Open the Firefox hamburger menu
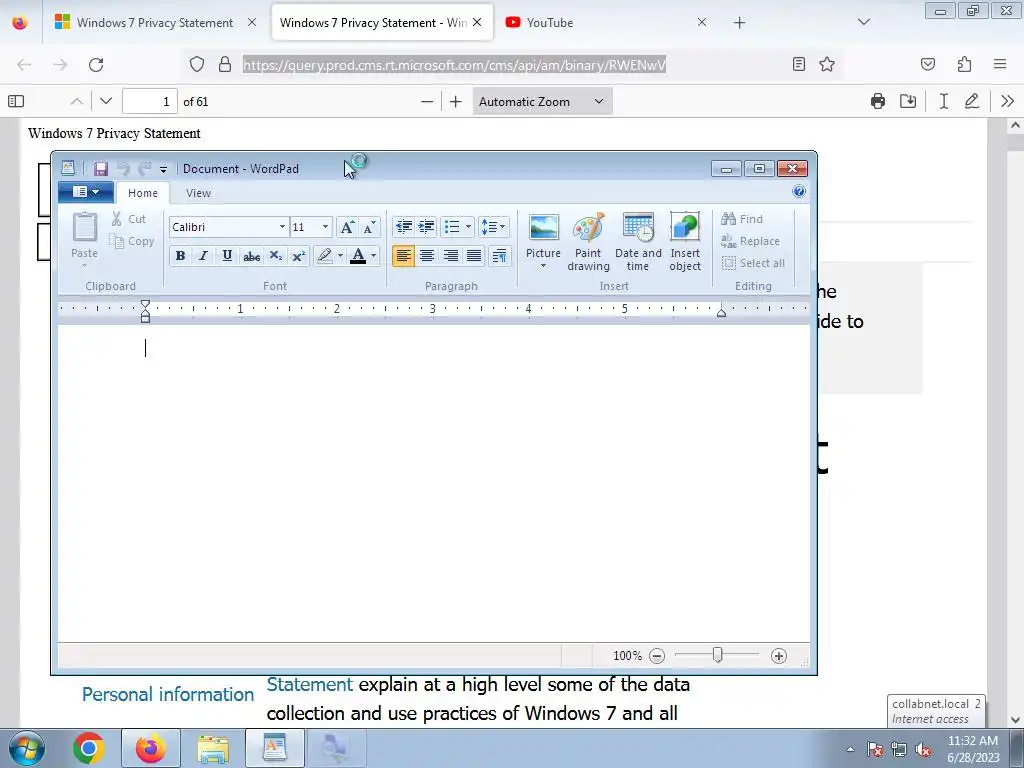Screen dimensions: 1024x768 tap(1000, 64)
